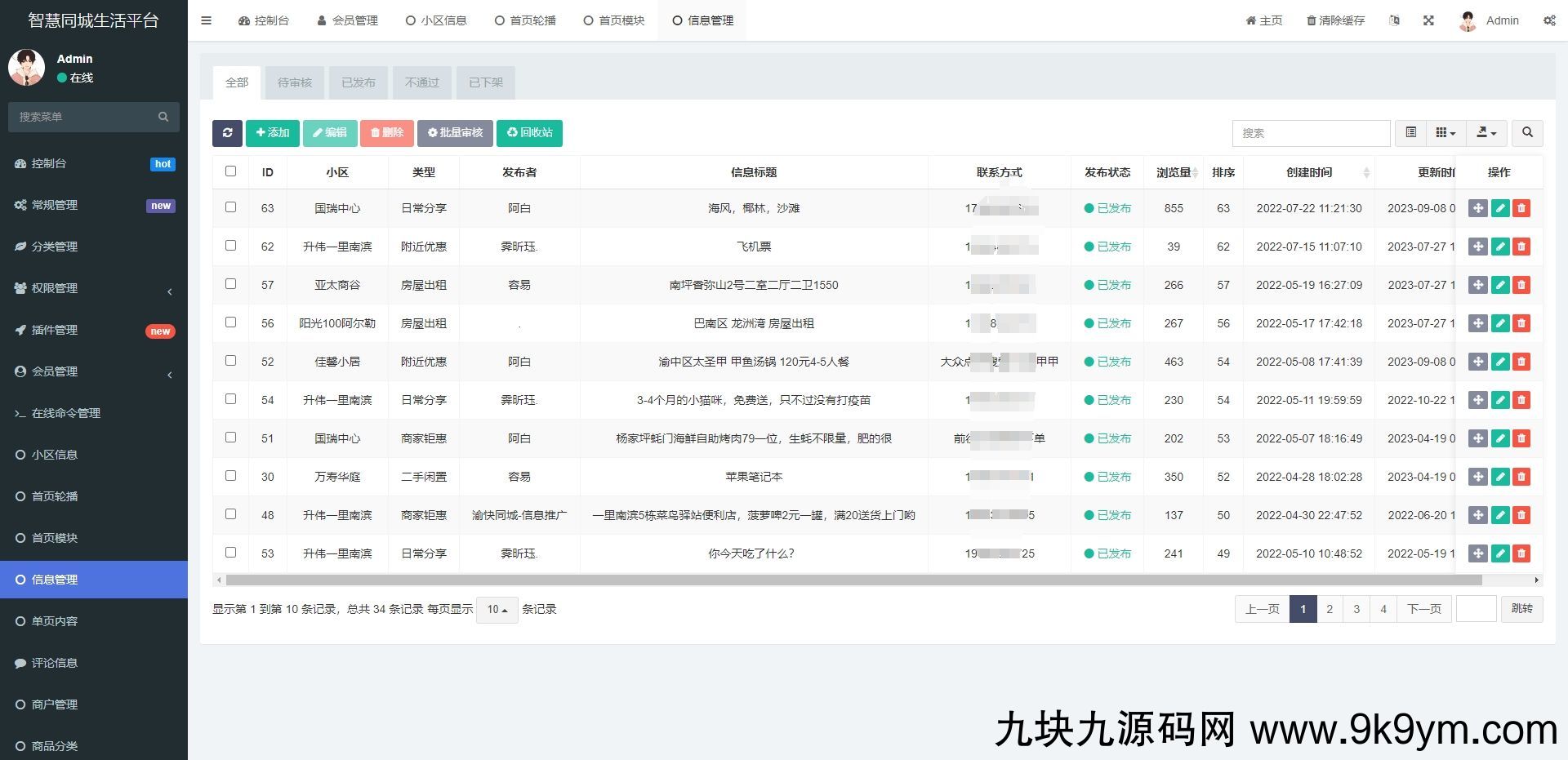The image size is (1568, 760).
Task: Click the refresh icon button in toolbar
Action: pyautogui.click(x=227, y=133)
